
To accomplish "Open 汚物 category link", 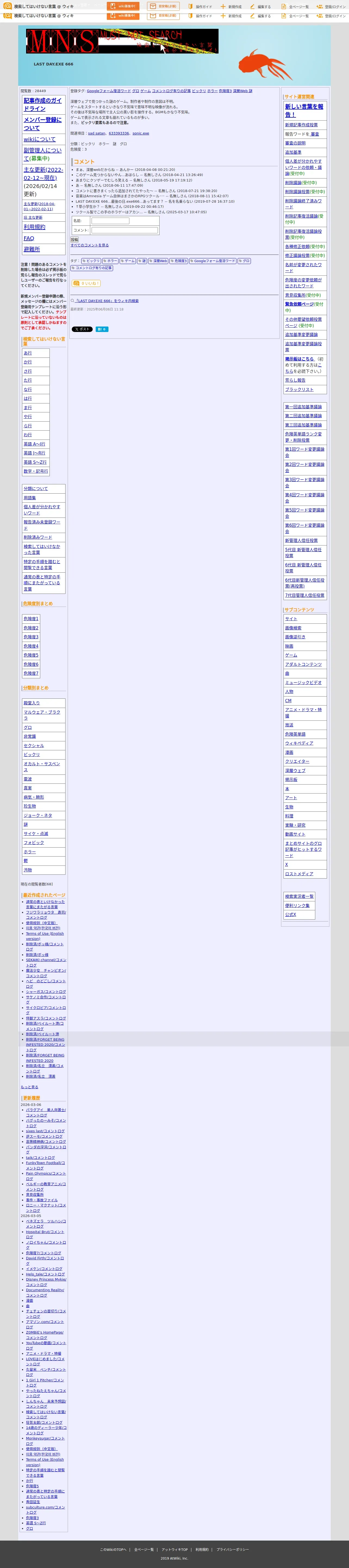I will click(x=28, y=870).
